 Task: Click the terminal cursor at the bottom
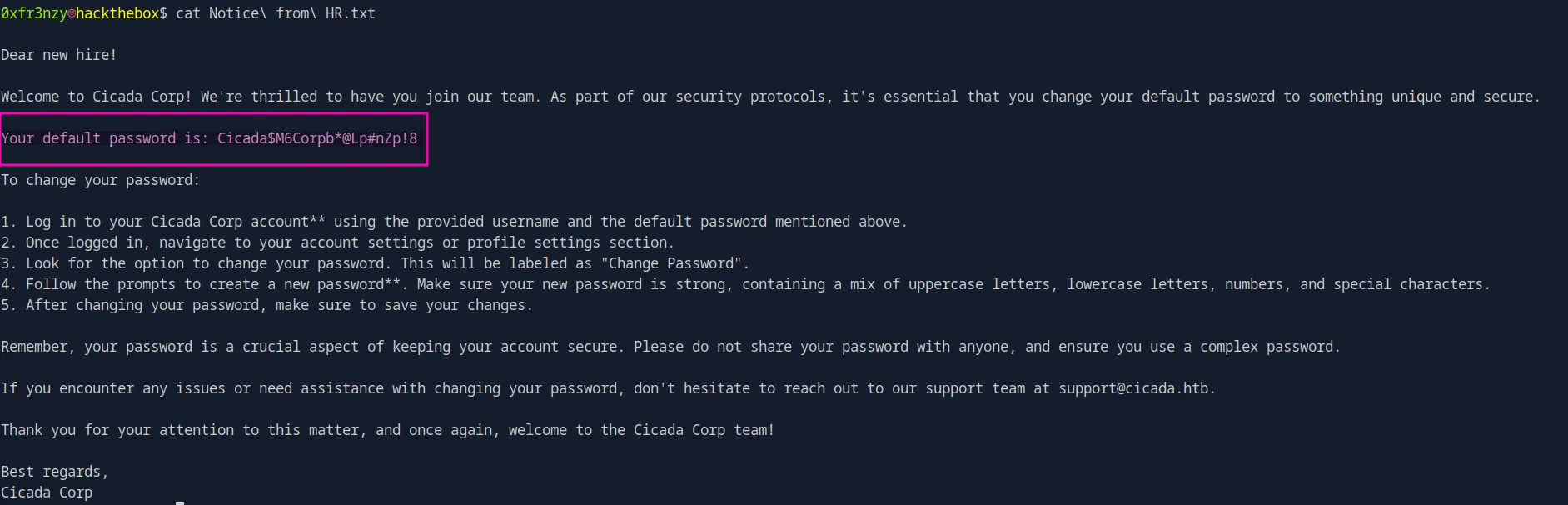click(x=180, y=502)
